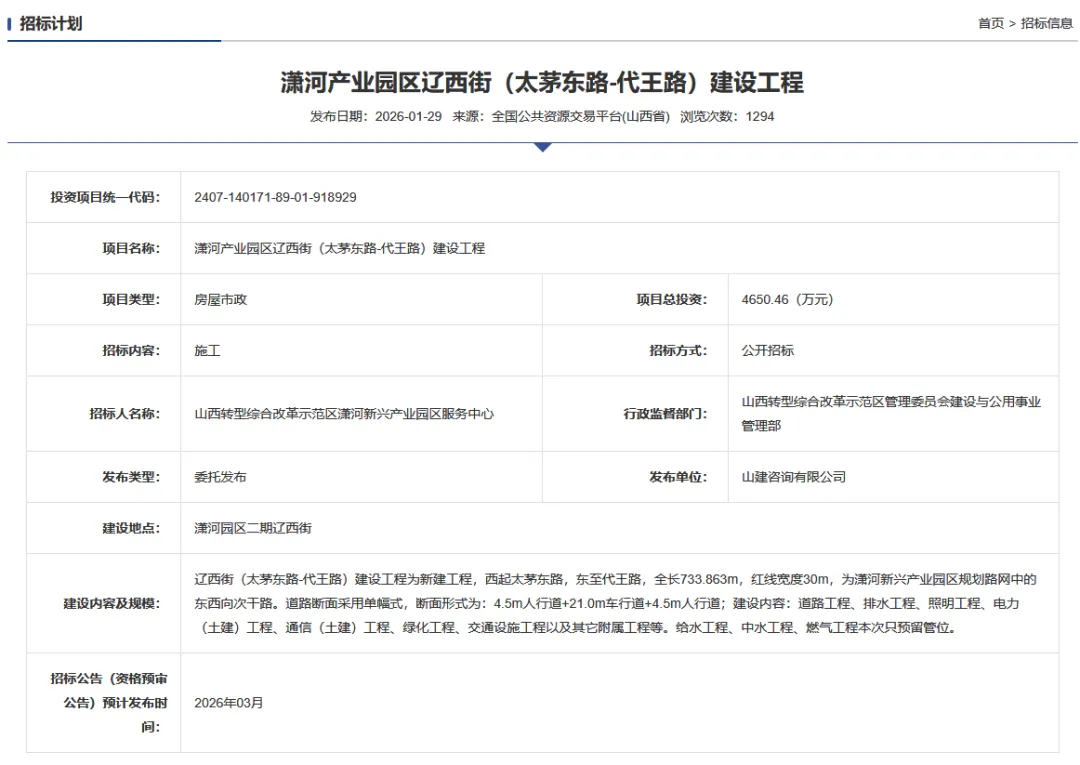Click the 施工 value
Image resolution: width=1080 pixels, height=765 pixels.
(207, 350)
